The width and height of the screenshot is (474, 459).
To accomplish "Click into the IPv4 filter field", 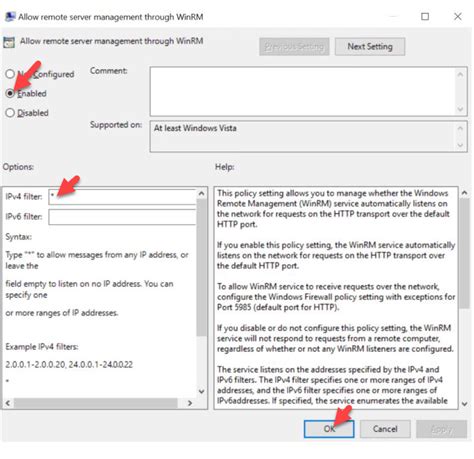I will [x=122, y=197].
